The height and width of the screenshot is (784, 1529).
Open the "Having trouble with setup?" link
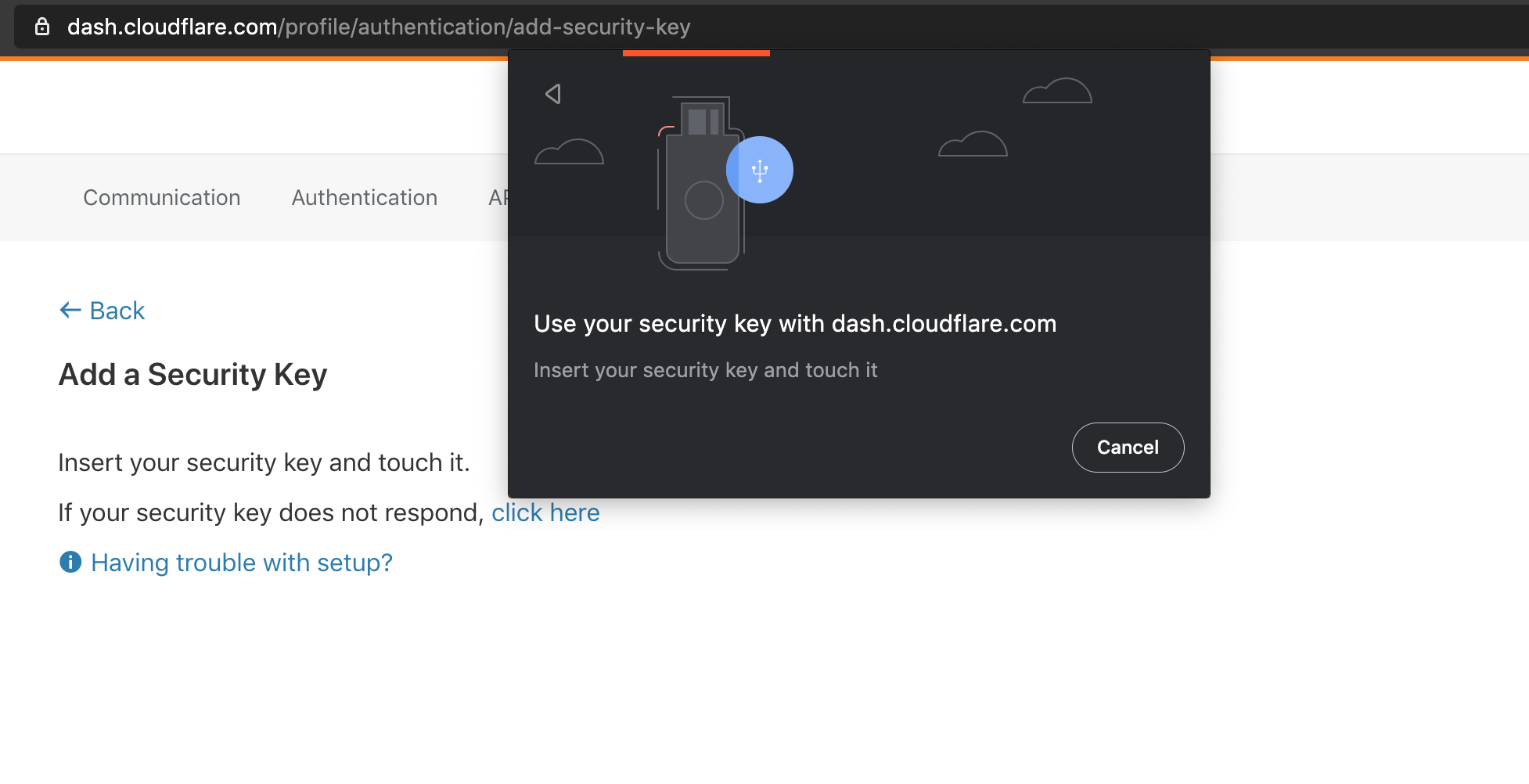point(242,563)
